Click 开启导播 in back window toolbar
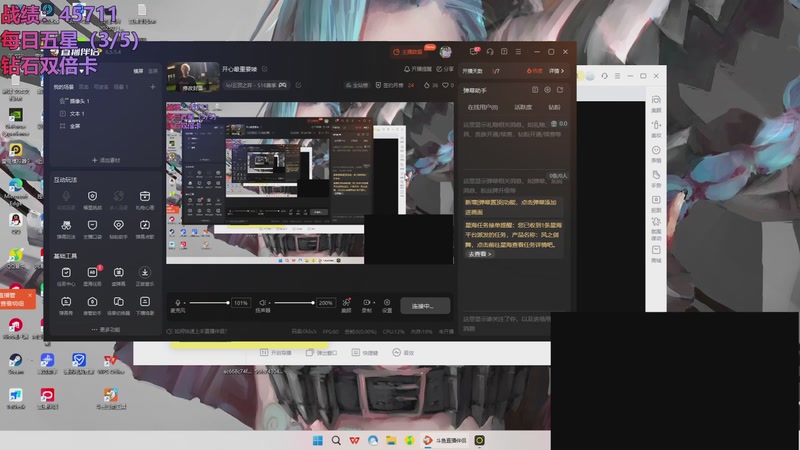 276,353
